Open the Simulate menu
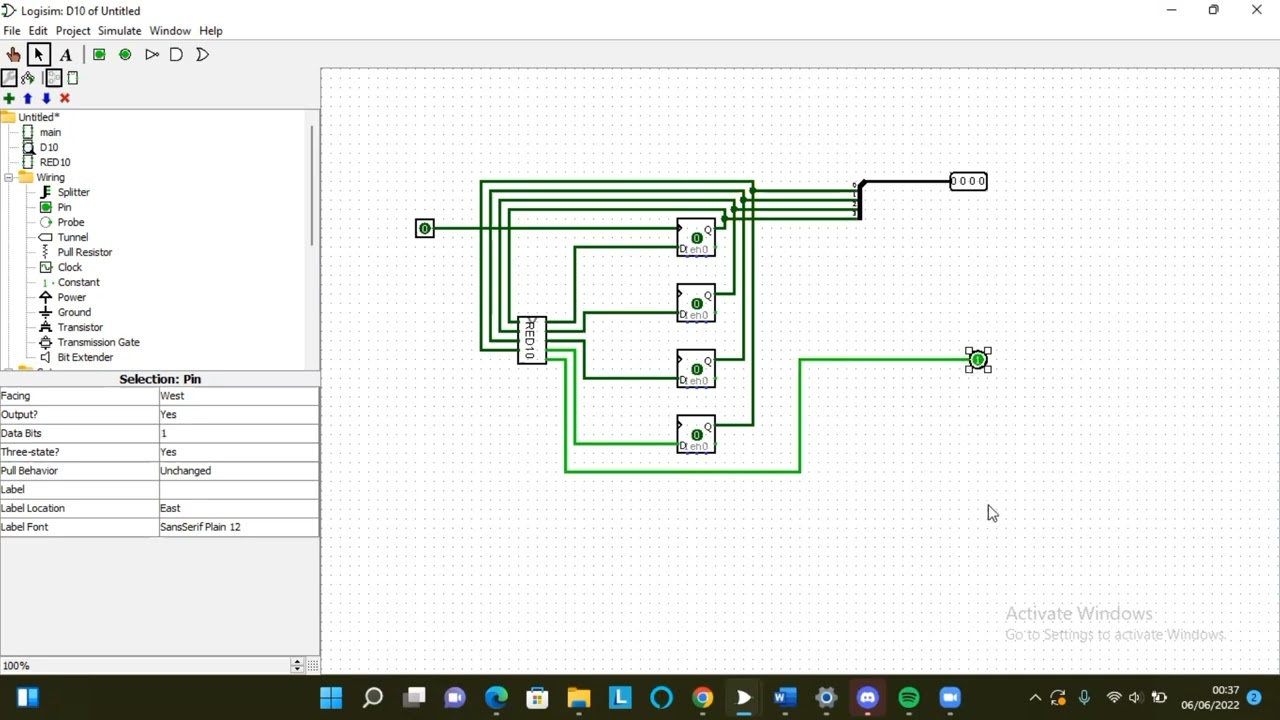Image resolution: width=1280 pixels, height=720 pixels. point(119,31)
